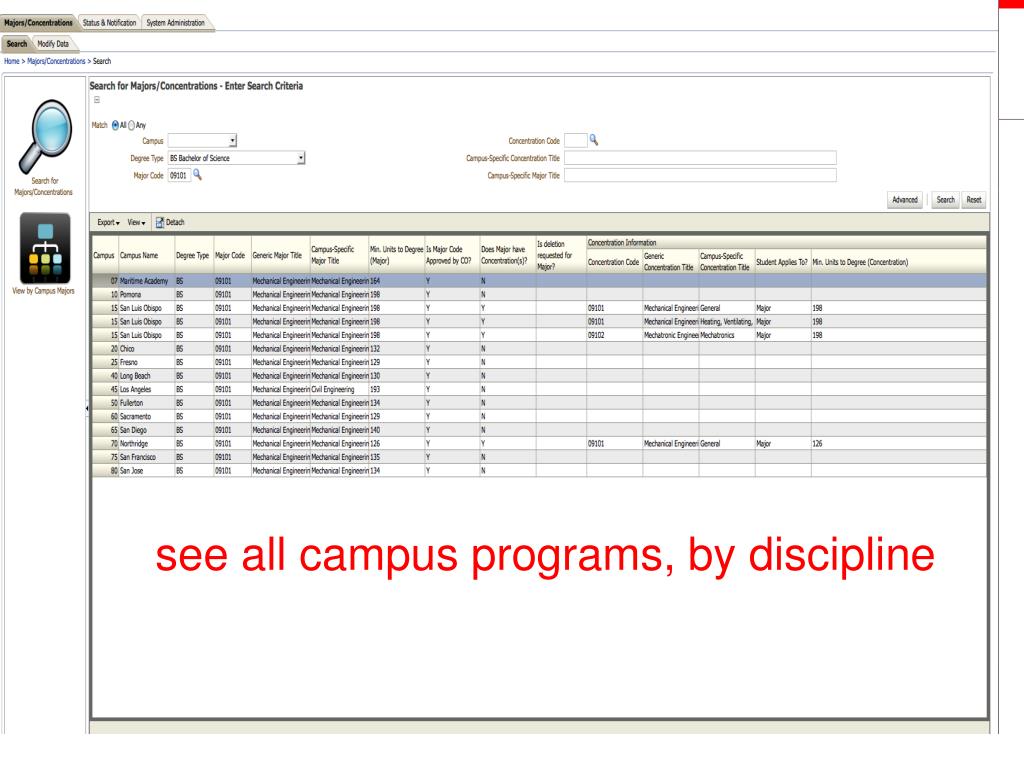The height and width of the screenshot is (768, 1024).
Task: Select the Maritime Academy row
Action: click(x=539, y=281)
